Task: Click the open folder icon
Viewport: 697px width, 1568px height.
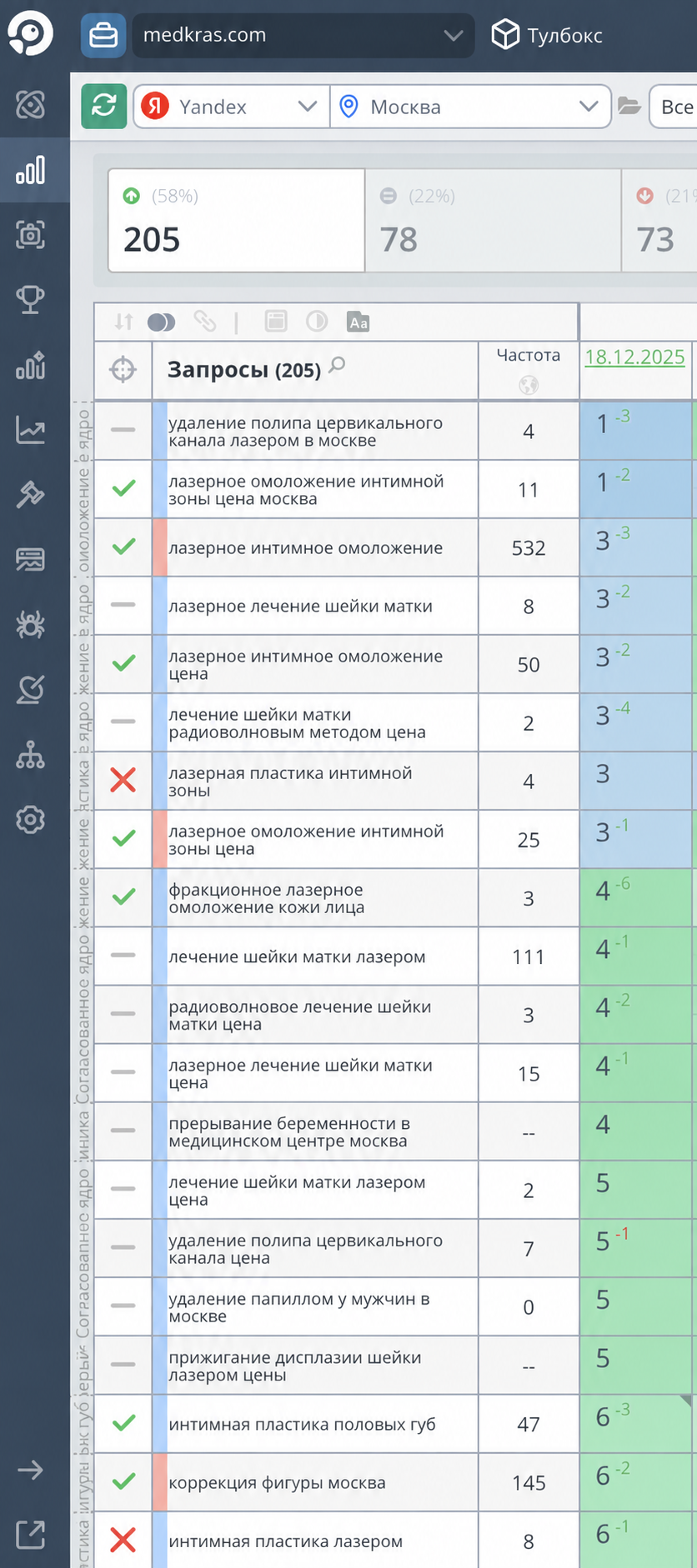Action: [x=629, y=106]
